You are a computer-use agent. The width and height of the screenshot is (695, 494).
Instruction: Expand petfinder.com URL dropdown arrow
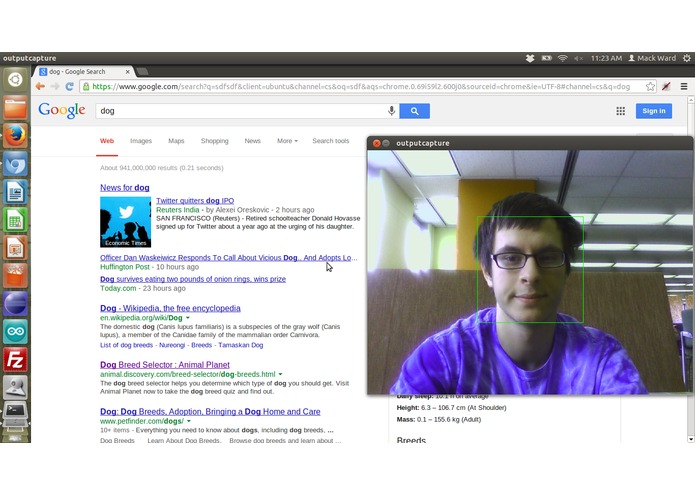click(189, 421)
